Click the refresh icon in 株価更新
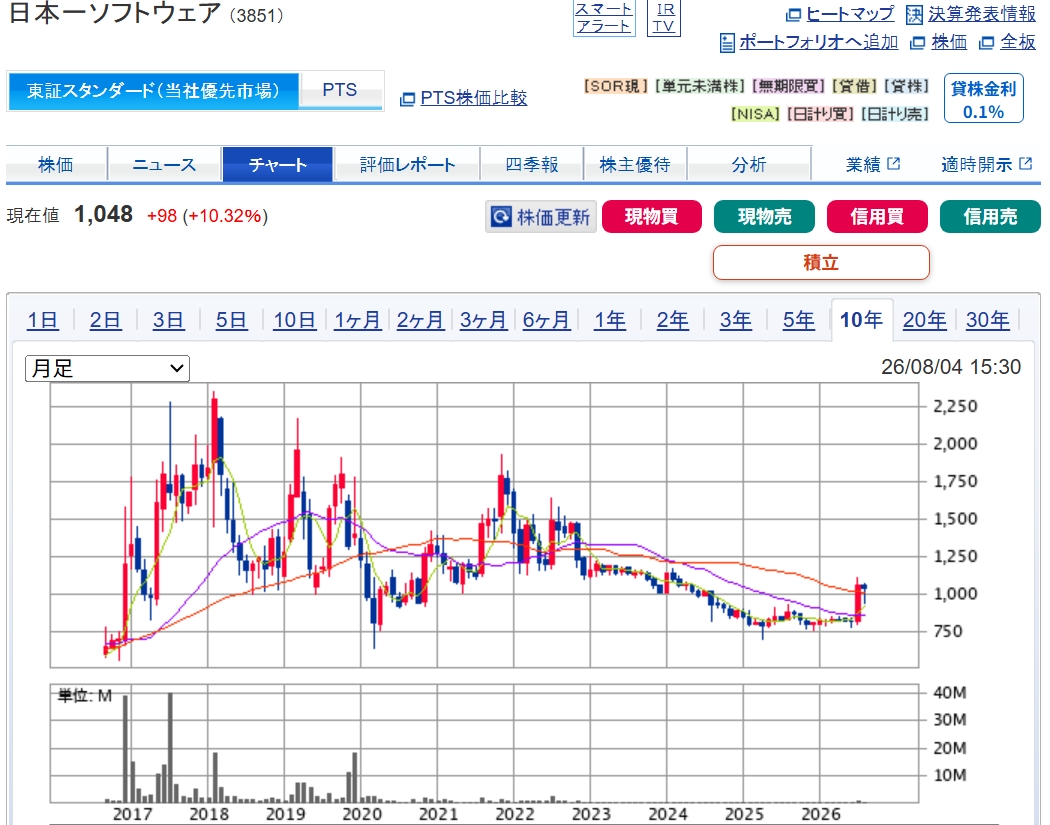1050x825 pixels. 501,217
